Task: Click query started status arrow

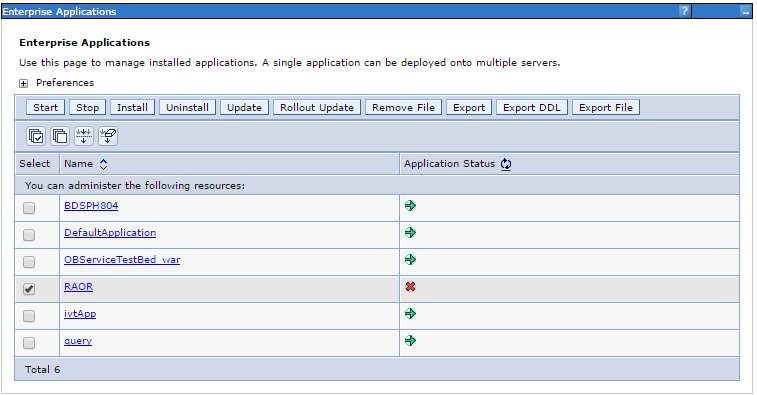Action: [410, 341]
